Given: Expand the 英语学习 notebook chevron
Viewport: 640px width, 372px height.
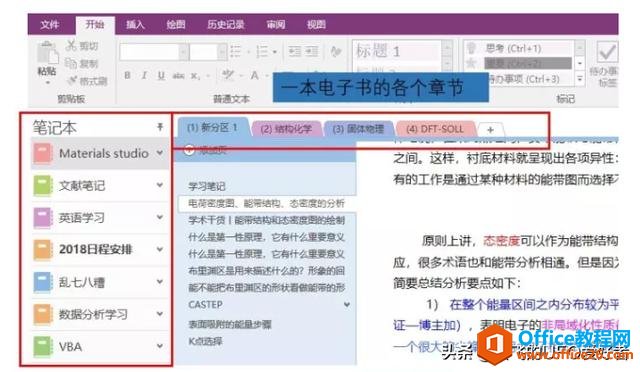Looking at the screenshot, I should point(160,217).
